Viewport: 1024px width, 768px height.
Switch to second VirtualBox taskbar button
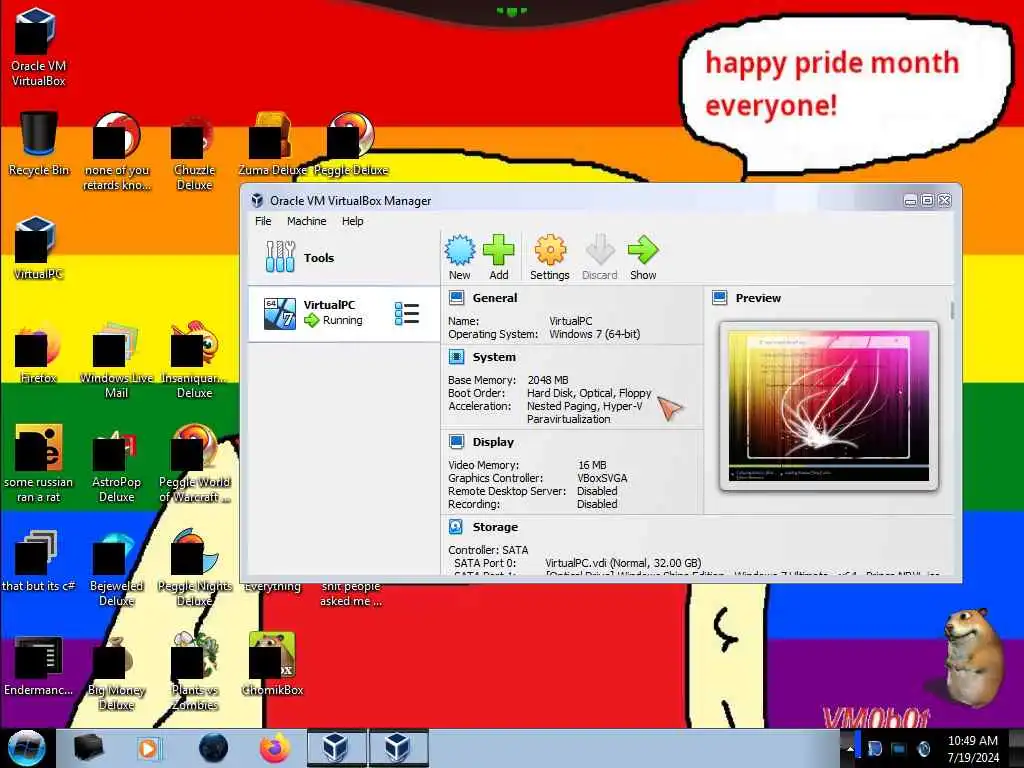pos(398,748)
